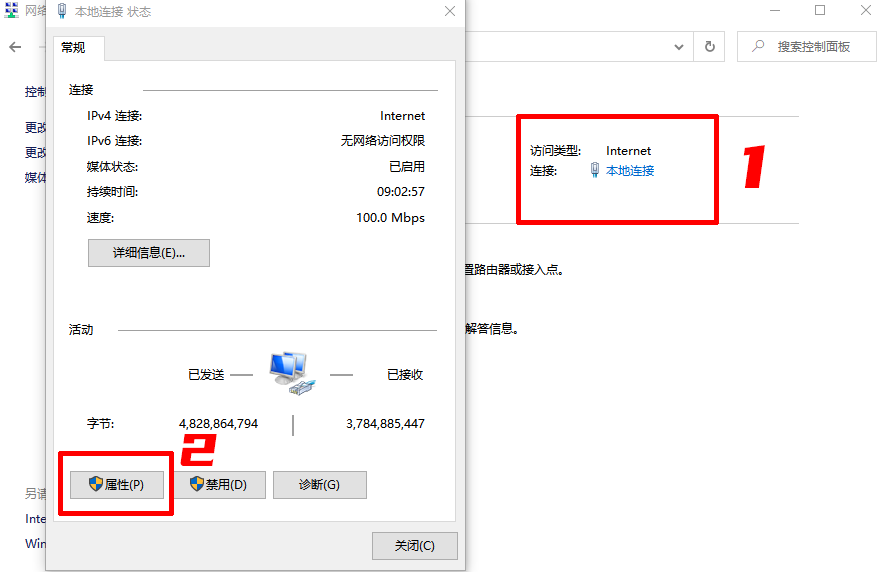885x572 pixels.
Task: Minimize the Control Panel window
Action: click(x=775, y=11)
